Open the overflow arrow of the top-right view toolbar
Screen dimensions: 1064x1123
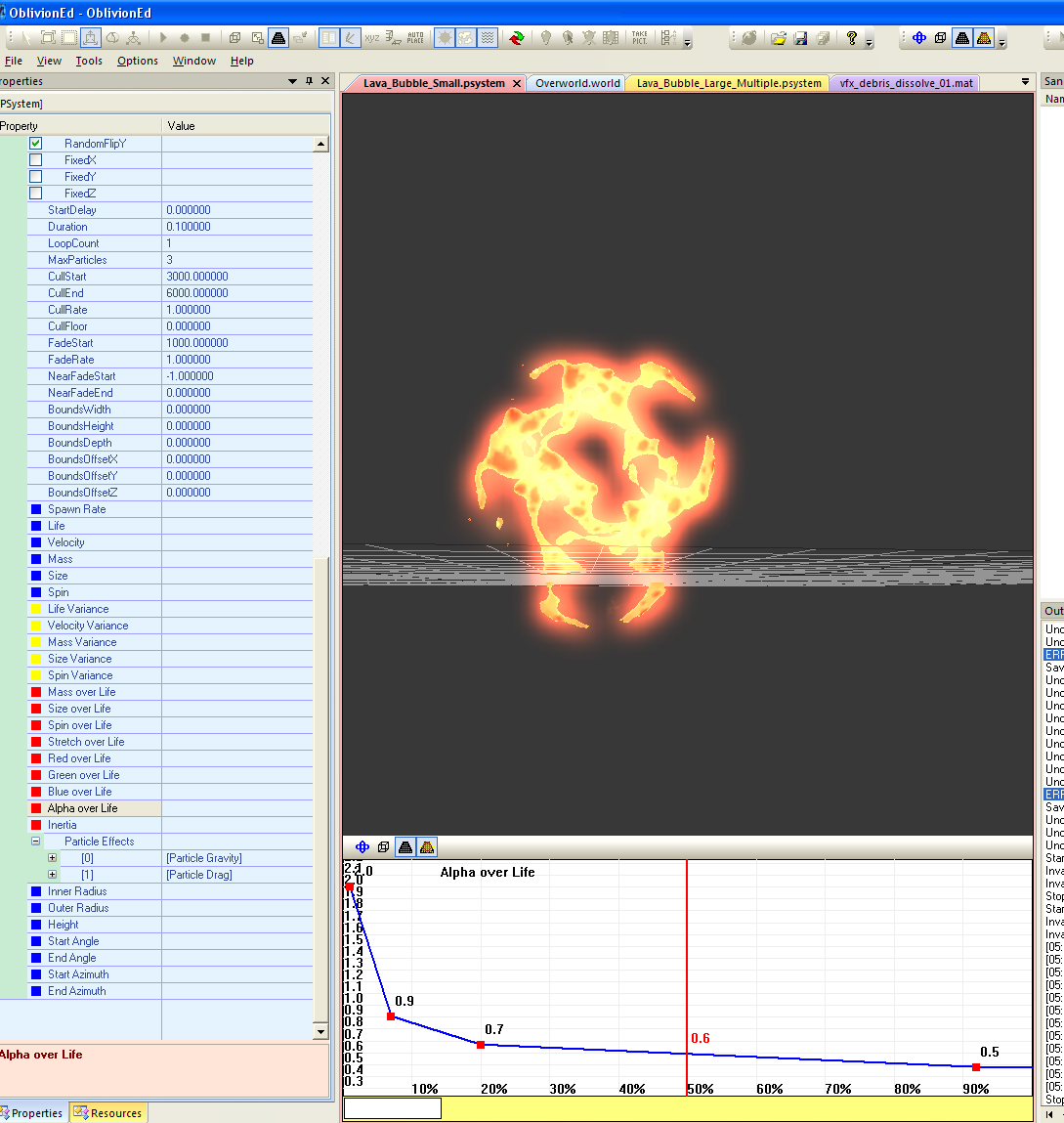pos(1002,42)
